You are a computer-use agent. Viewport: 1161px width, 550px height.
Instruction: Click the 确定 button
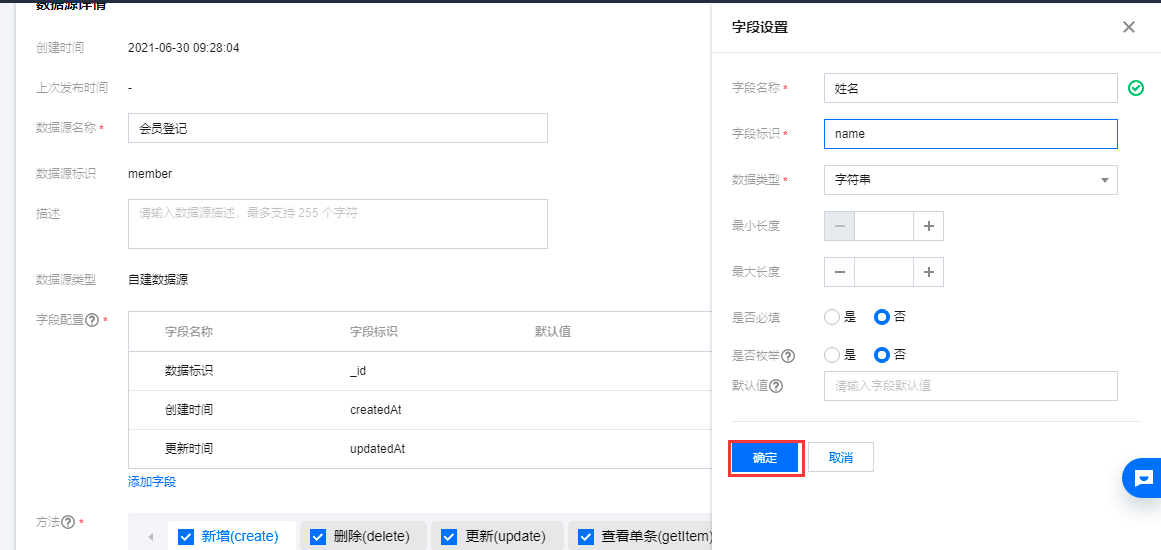tap(766, 457)
